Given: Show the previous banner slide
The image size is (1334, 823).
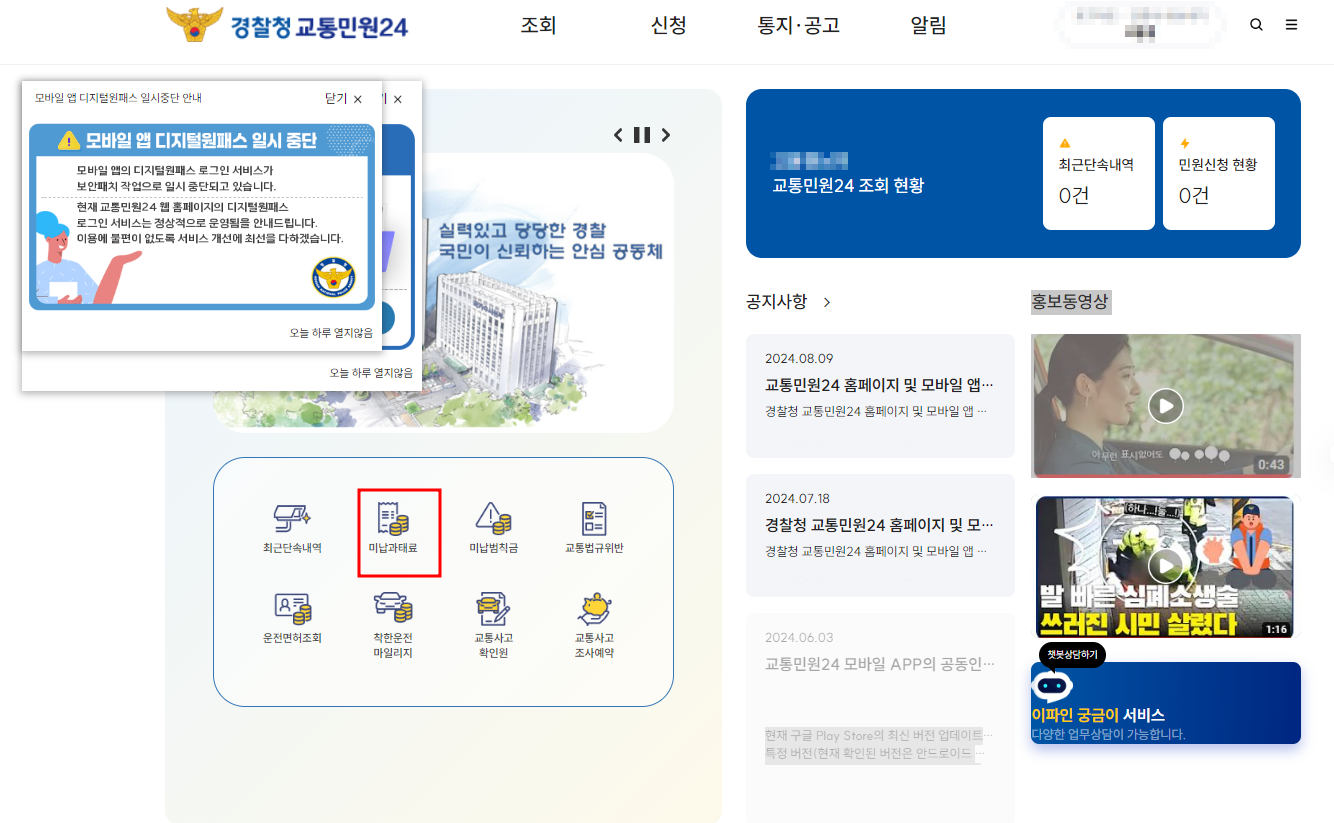Looking at the screenshot, I should pyautogui.click(x=618, y=135).
